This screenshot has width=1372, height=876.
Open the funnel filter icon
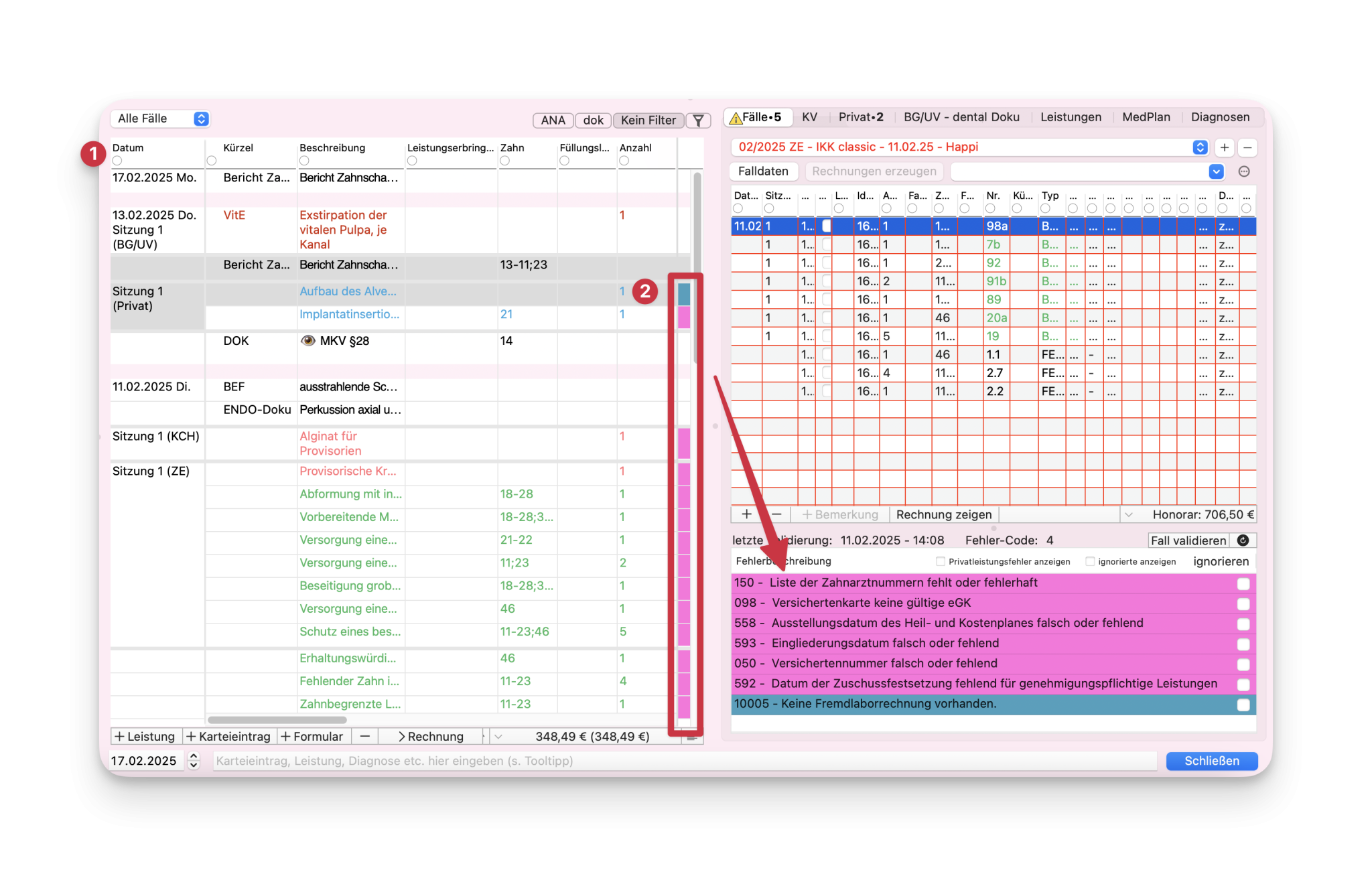point(698,121)
